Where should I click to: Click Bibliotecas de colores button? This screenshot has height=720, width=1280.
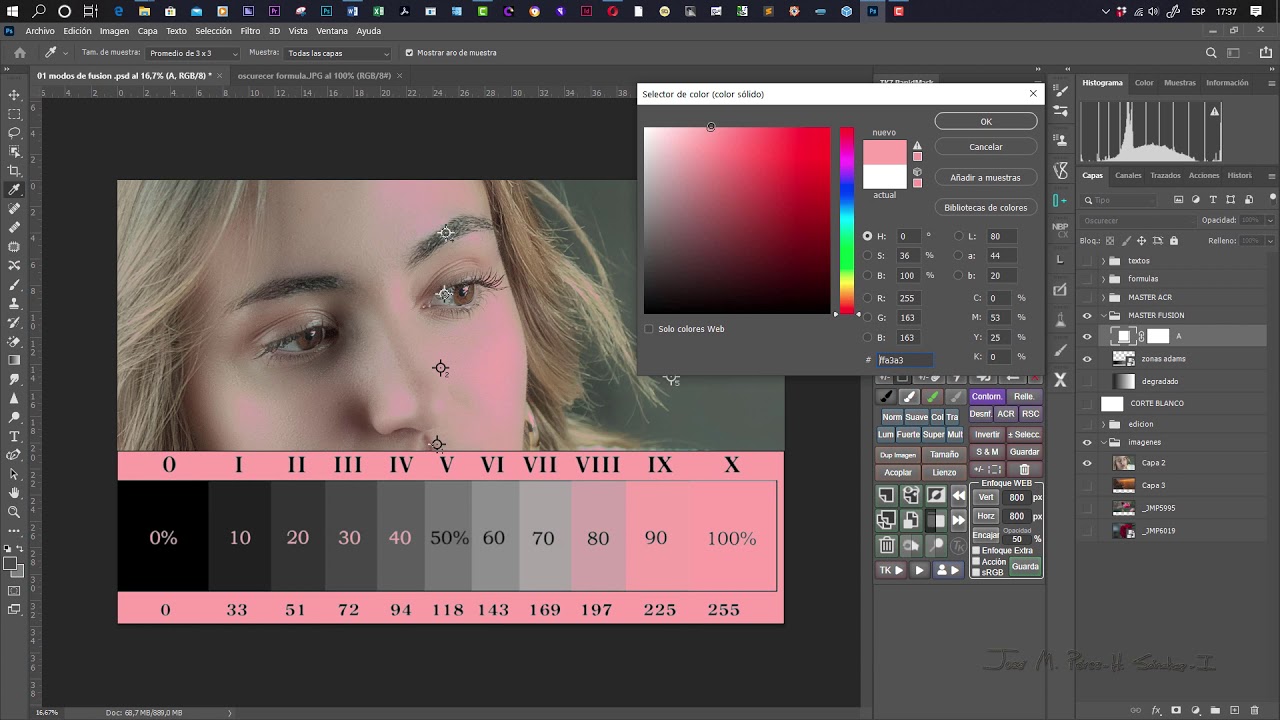pos(986,208)
